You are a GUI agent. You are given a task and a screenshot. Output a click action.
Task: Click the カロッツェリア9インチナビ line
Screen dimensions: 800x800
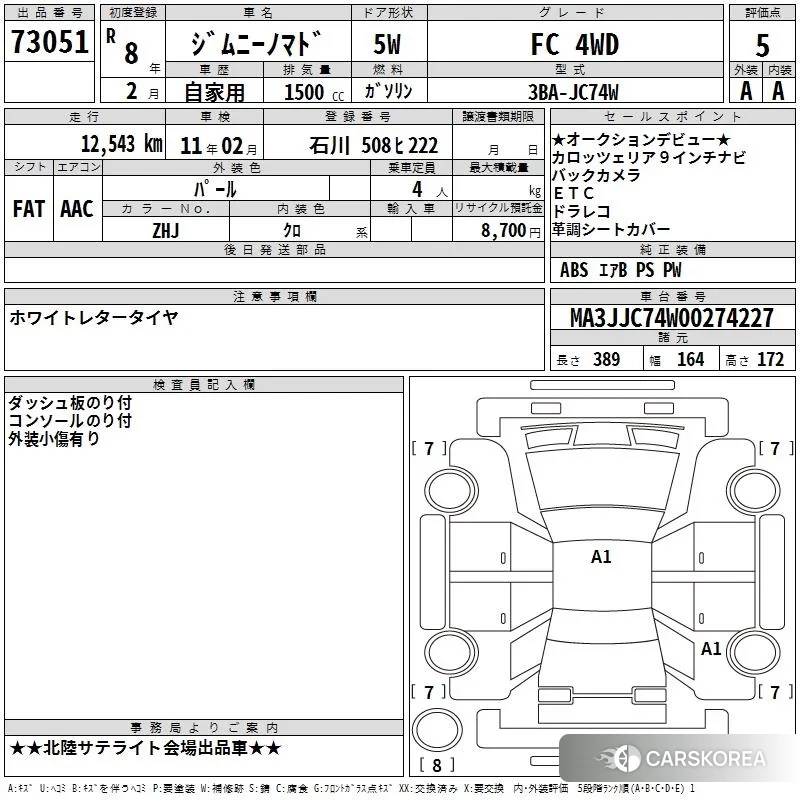tap(648, 157)
